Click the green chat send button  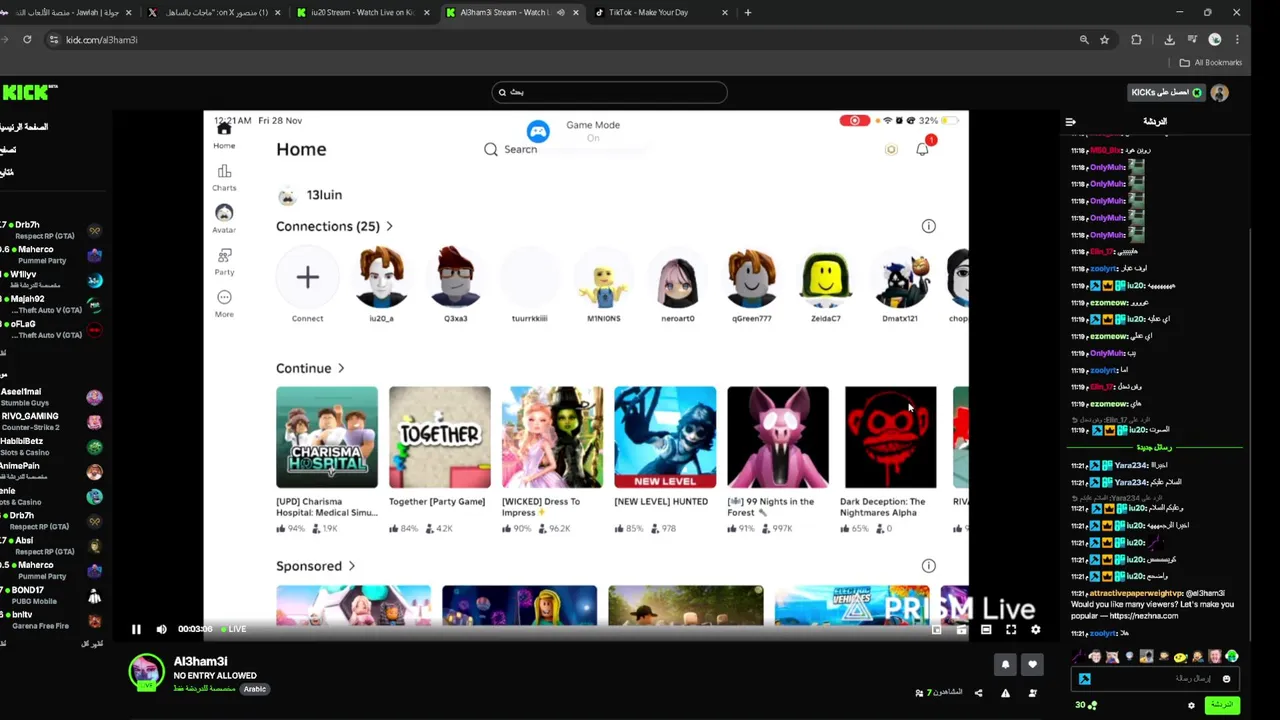(1221, 705)
